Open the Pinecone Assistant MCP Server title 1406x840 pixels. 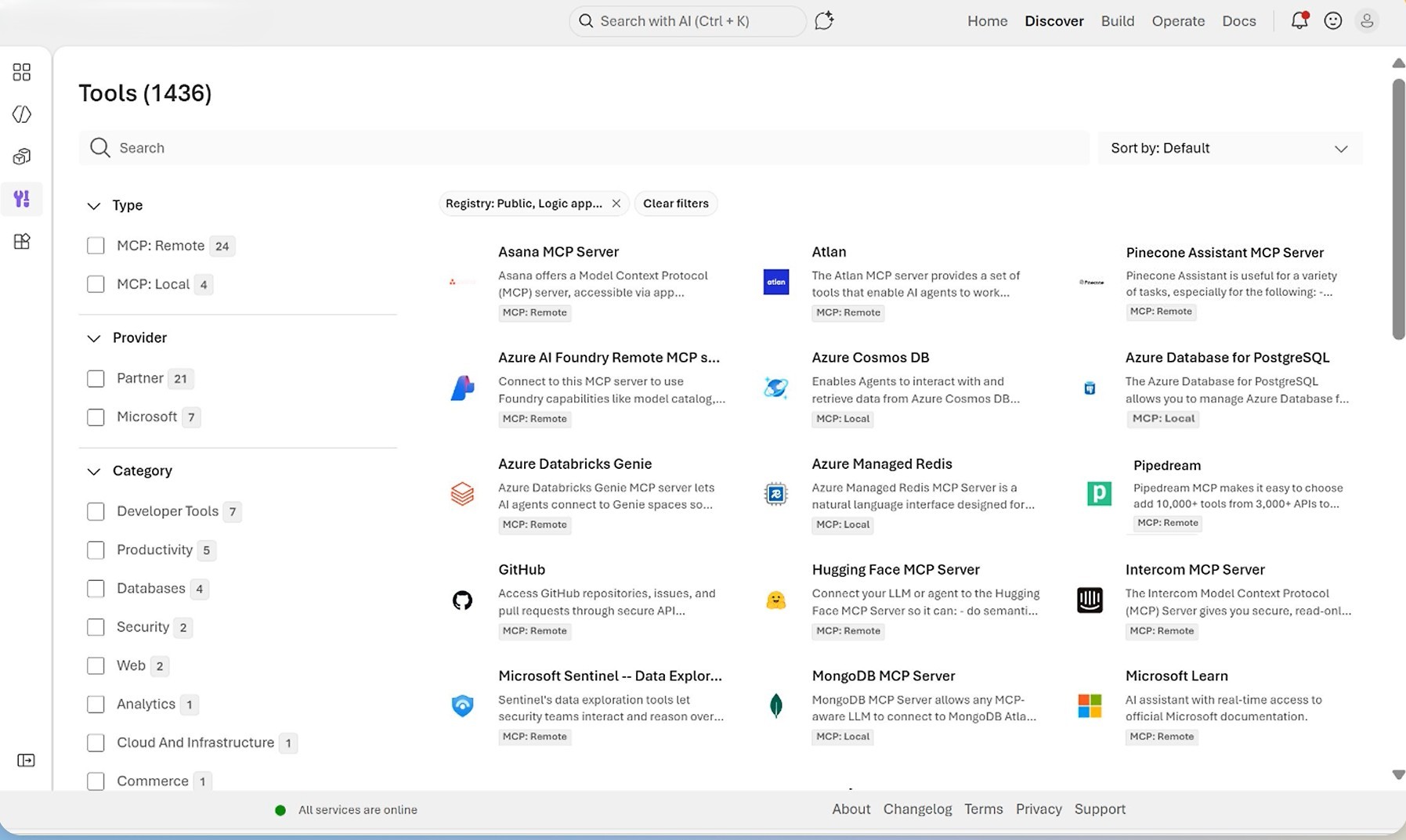pyautogui.click(x=1225, y=253)
